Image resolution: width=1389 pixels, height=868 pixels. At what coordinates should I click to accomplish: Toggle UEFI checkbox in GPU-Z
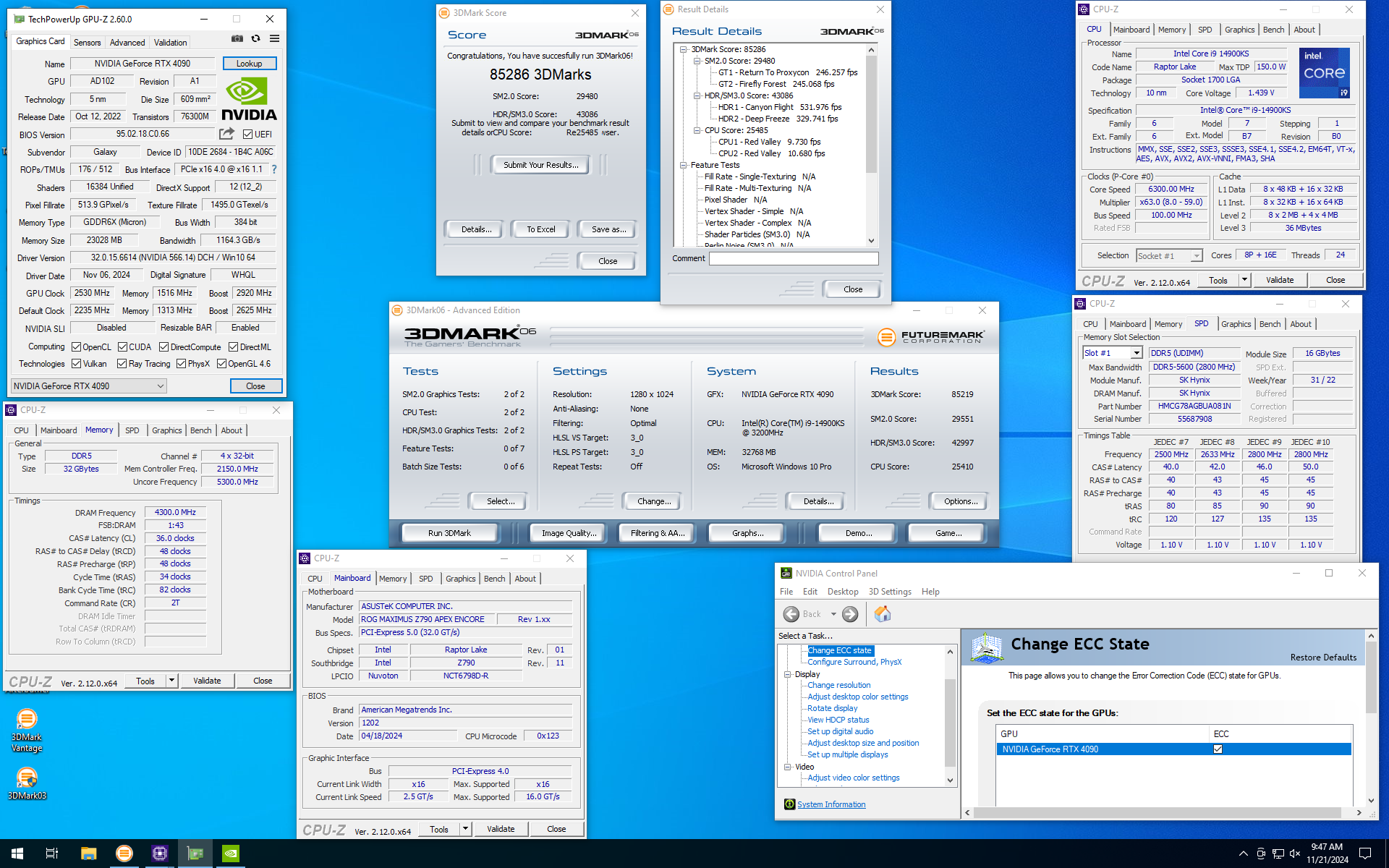248,135
